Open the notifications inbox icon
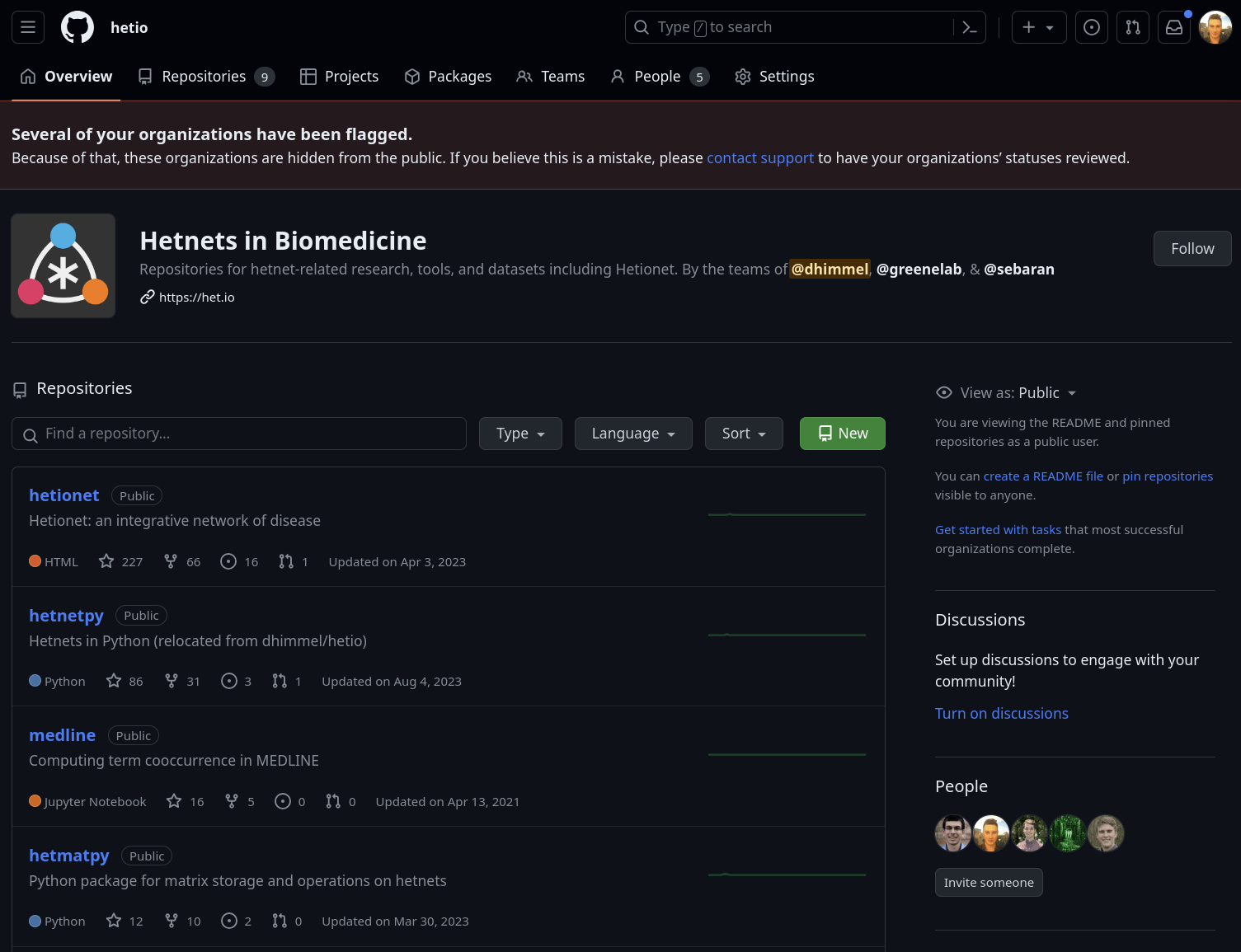Screen dimensions: 1241x952 point(1174,27)
